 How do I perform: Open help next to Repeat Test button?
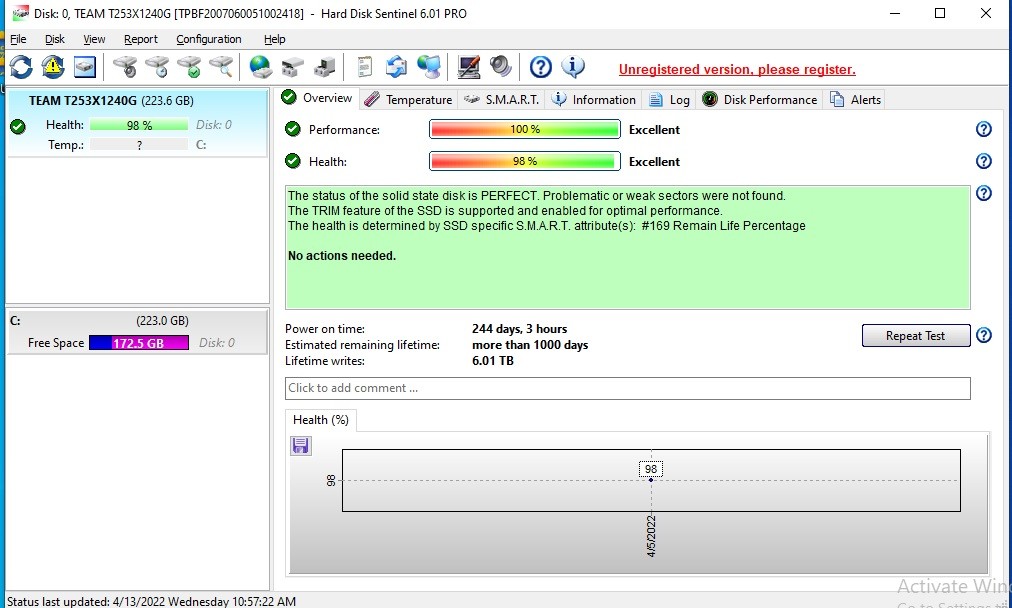(x=984, y=335)
